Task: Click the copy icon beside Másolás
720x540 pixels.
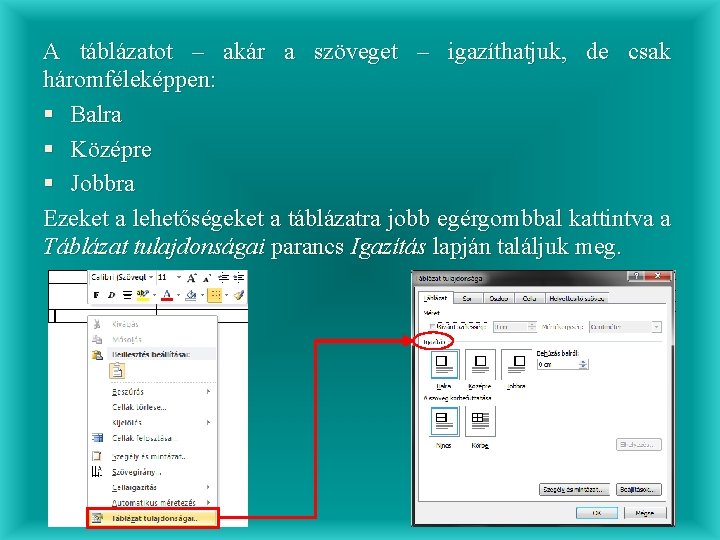Action: pos(97,339)
